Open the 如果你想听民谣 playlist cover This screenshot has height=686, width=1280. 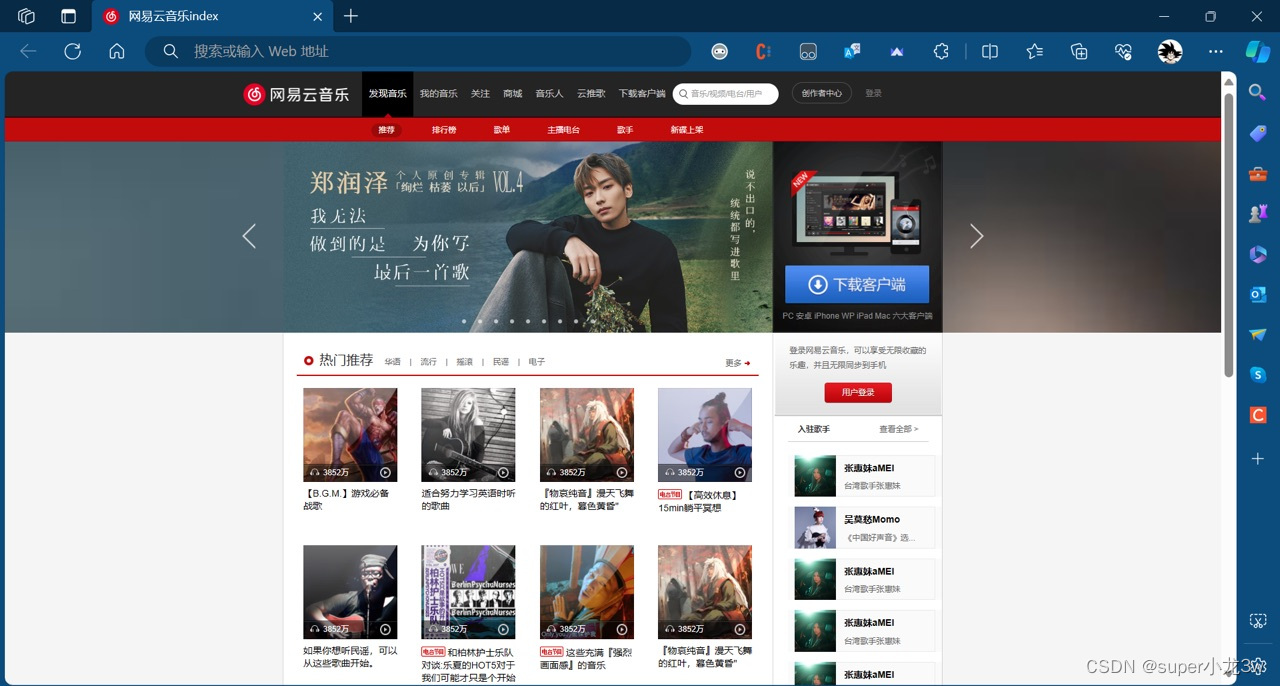(350, 592)
